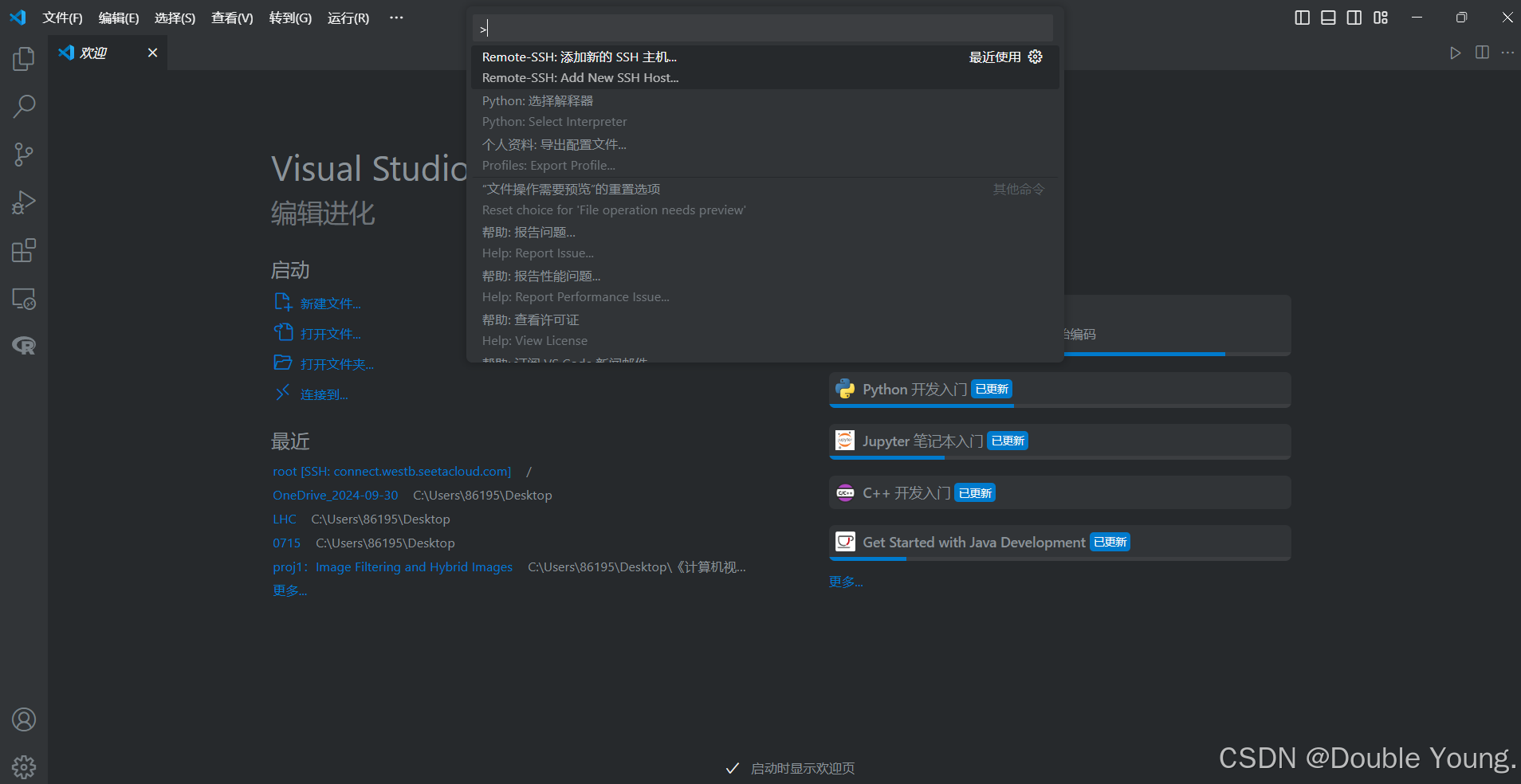The image size is (1521, 784).
Task: Open Get Started with Java Development walkthrough
Action: coord(1059,543)
